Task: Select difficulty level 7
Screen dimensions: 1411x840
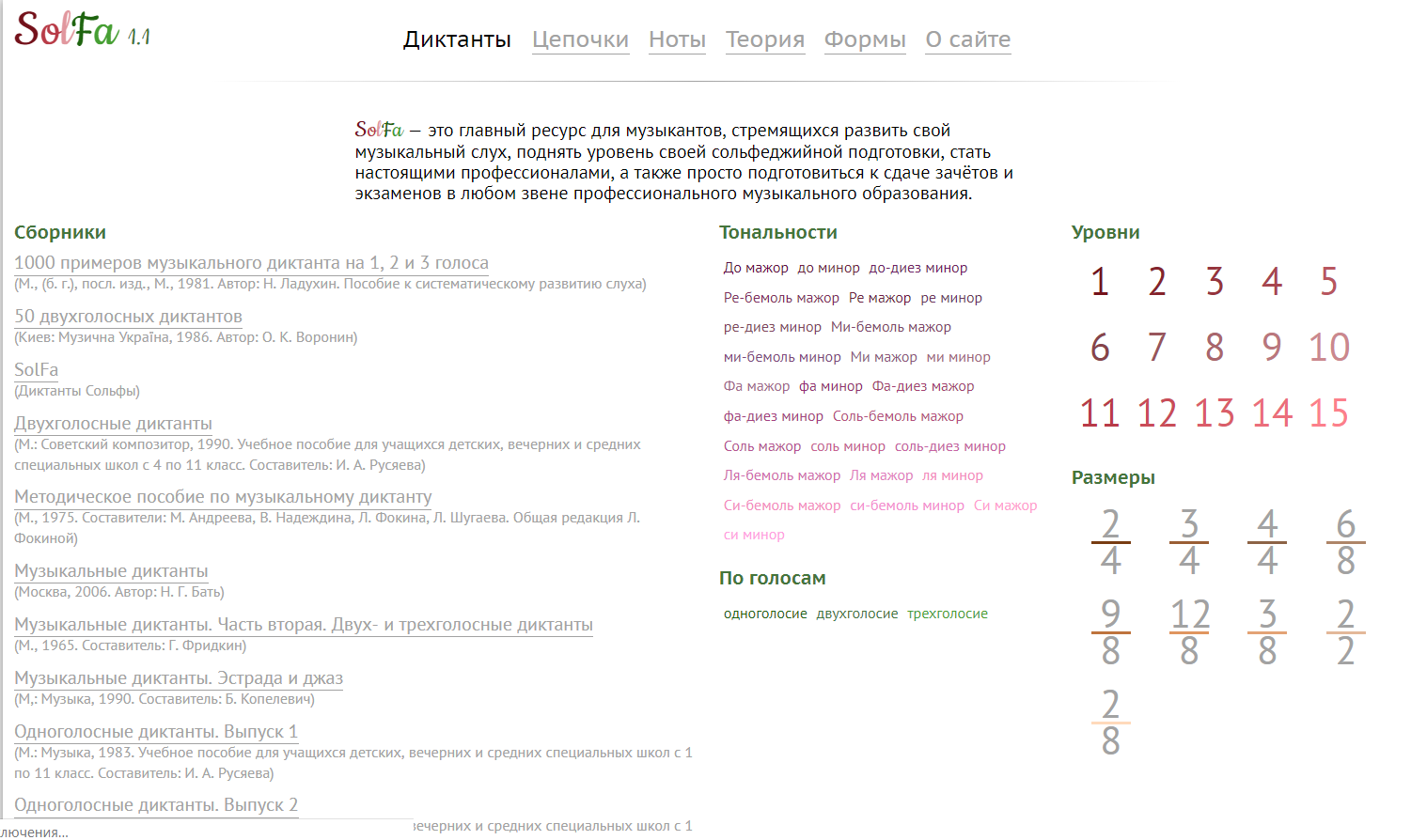Action: [x=1156, y=348]
